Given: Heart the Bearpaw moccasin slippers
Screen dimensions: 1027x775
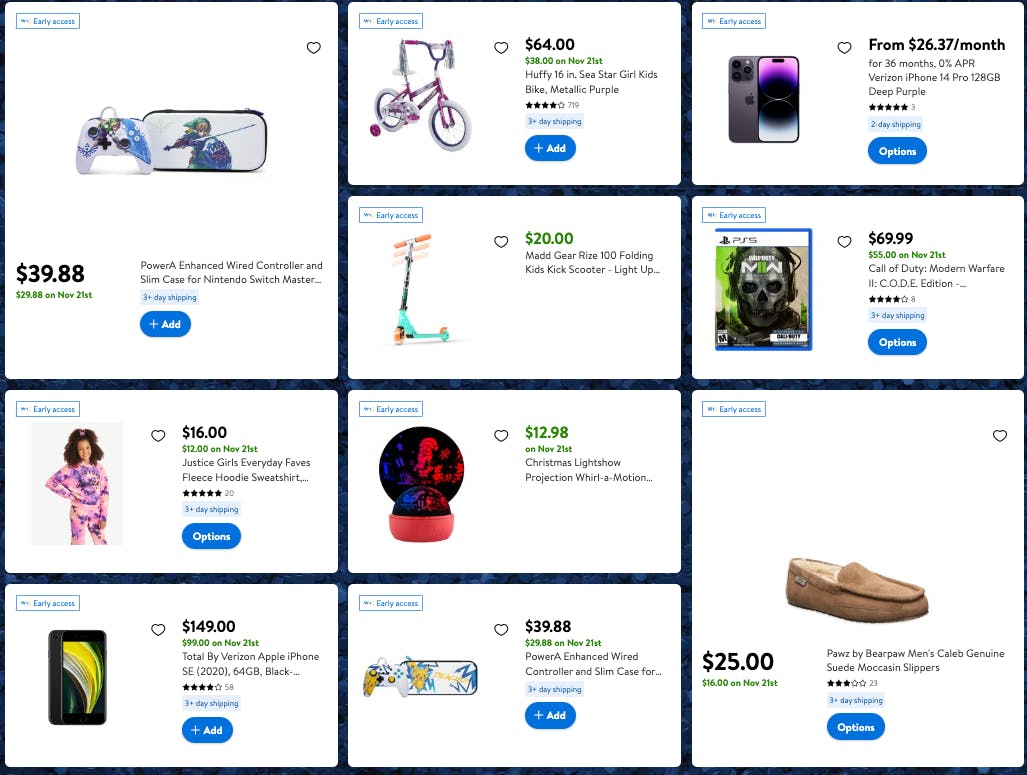Looking at the screenshot, I should click(999, 436).
